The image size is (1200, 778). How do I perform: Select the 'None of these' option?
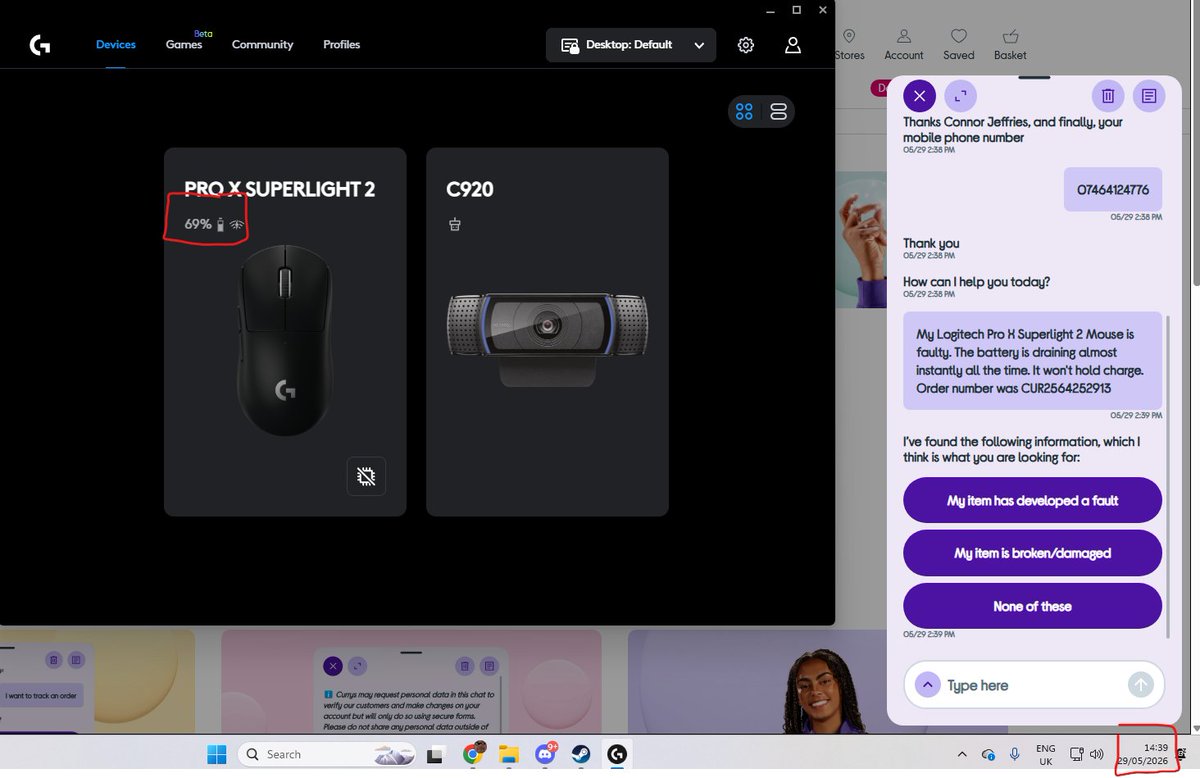1032,606
